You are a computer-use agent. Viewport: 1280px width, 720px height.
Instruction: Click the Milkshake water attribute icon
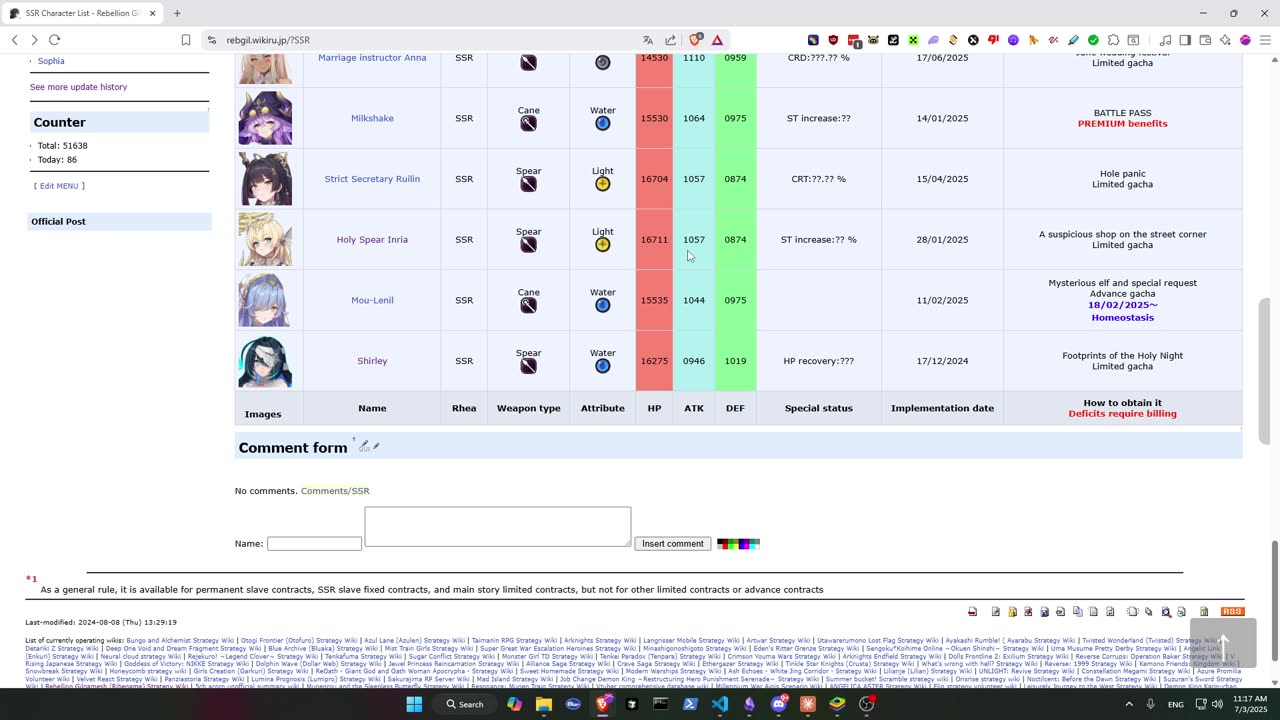pyautogui.click(x=602, y=123)
